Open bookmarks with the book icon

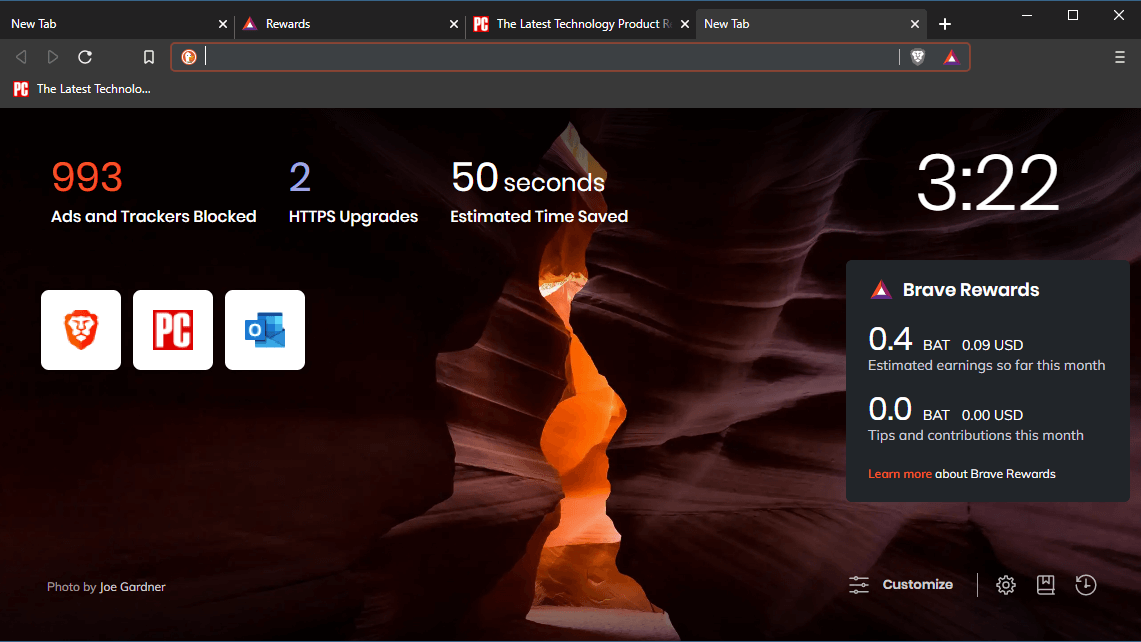point(1045,584)
